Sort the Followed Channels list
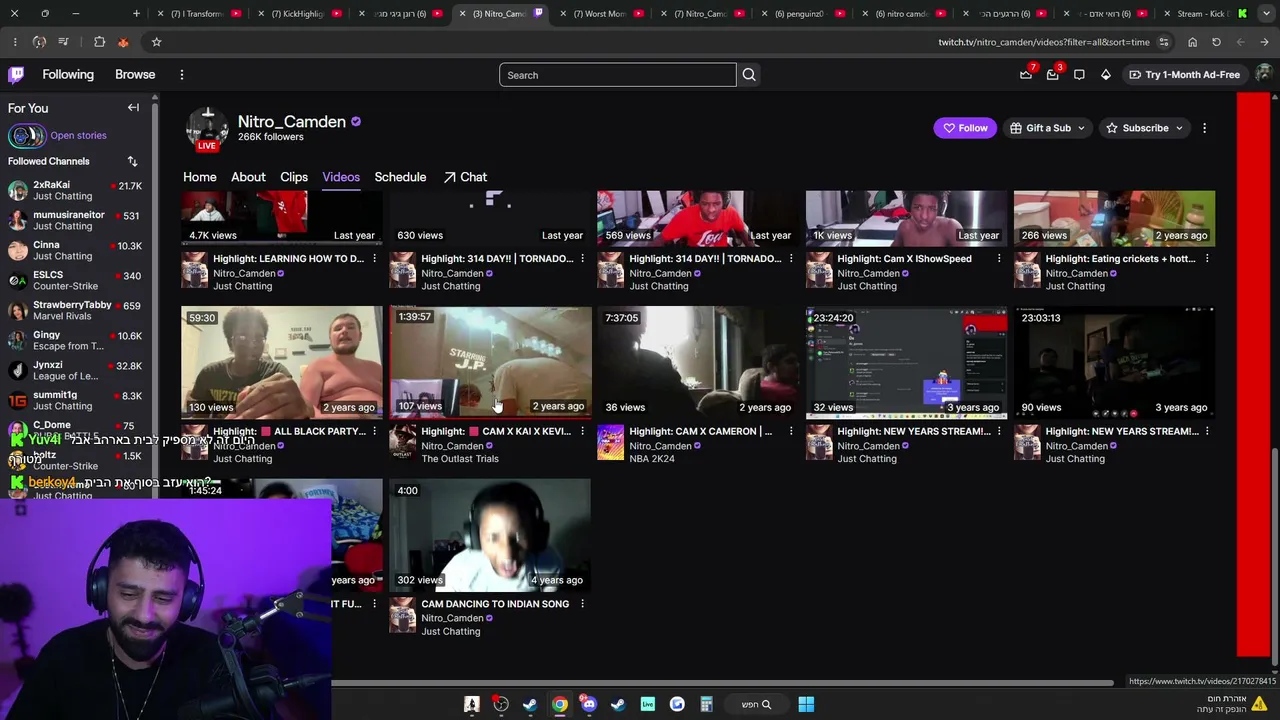1280x720 pixels. tap(132, 161)
